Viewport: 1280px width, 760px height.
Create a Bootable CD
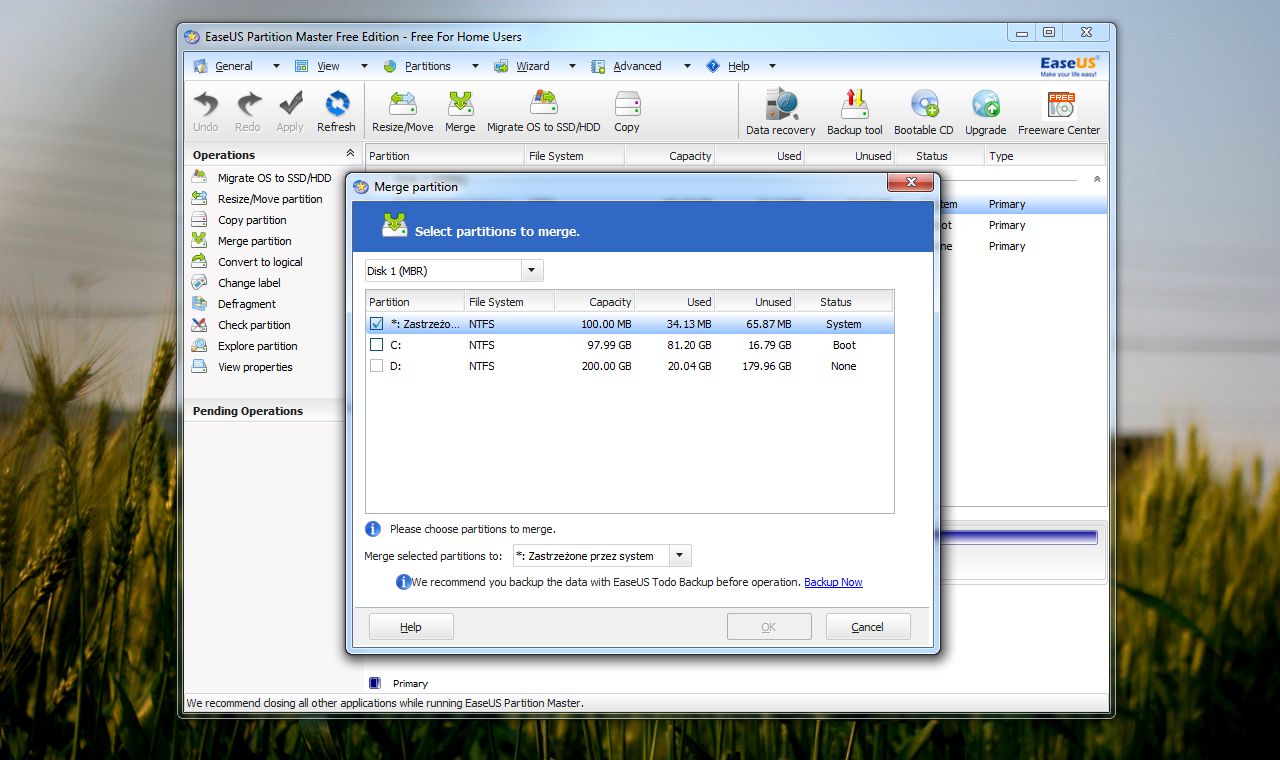click(923, 112)
